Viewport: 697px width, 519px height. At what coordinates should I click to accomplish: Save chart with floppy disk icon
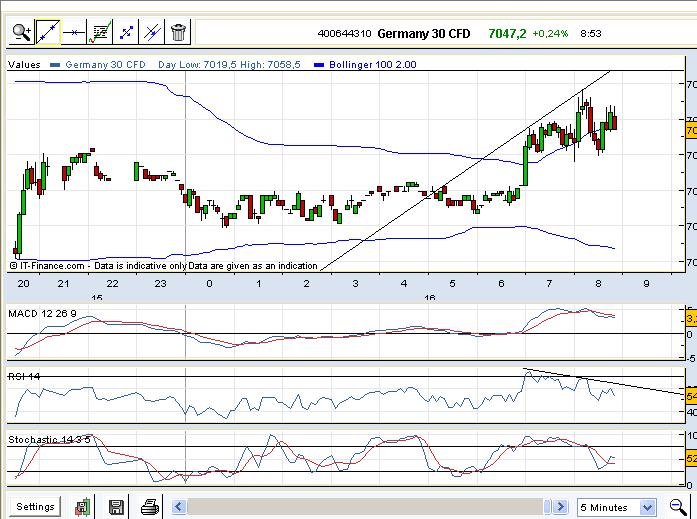point(116,507)
